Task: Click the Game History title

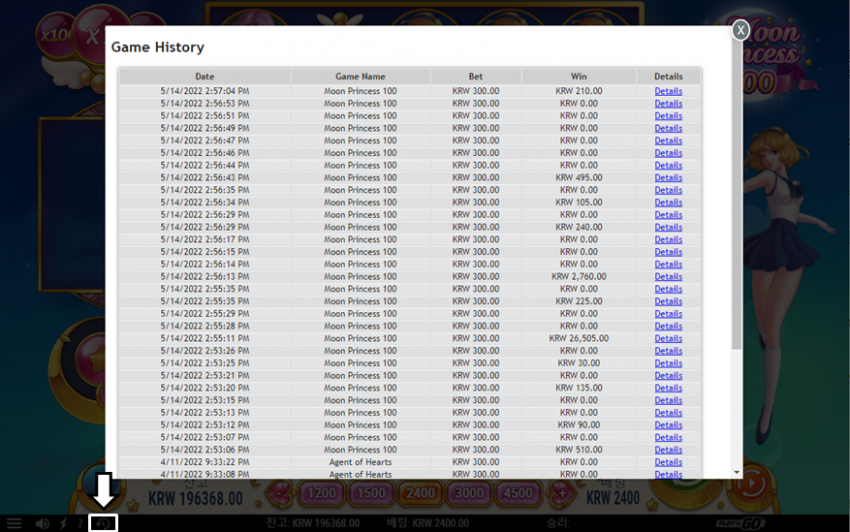Action: pos(158,47)
